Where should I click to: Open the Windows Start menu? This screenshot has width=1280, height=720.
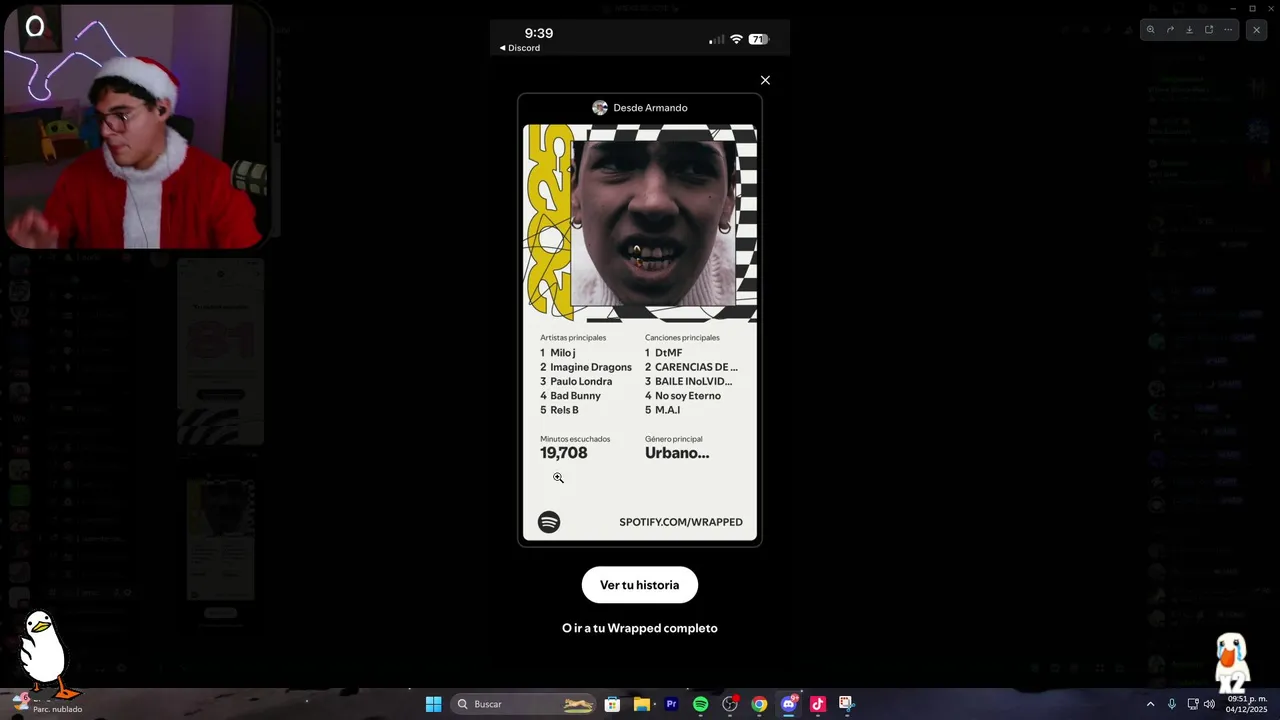pos(433,704)
